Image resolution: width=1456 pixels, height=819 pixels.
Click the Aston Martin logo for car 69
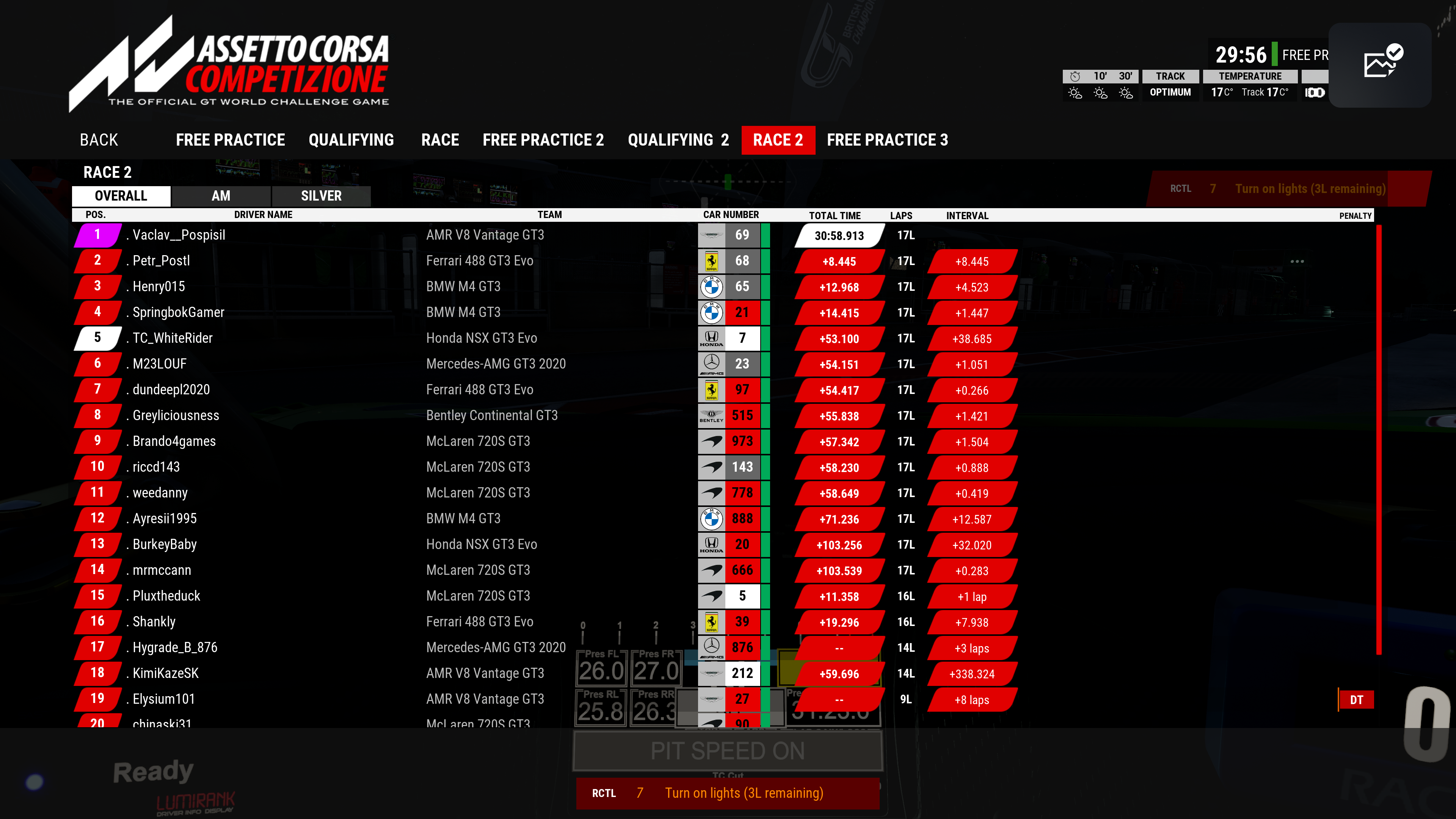click(712, 235)
